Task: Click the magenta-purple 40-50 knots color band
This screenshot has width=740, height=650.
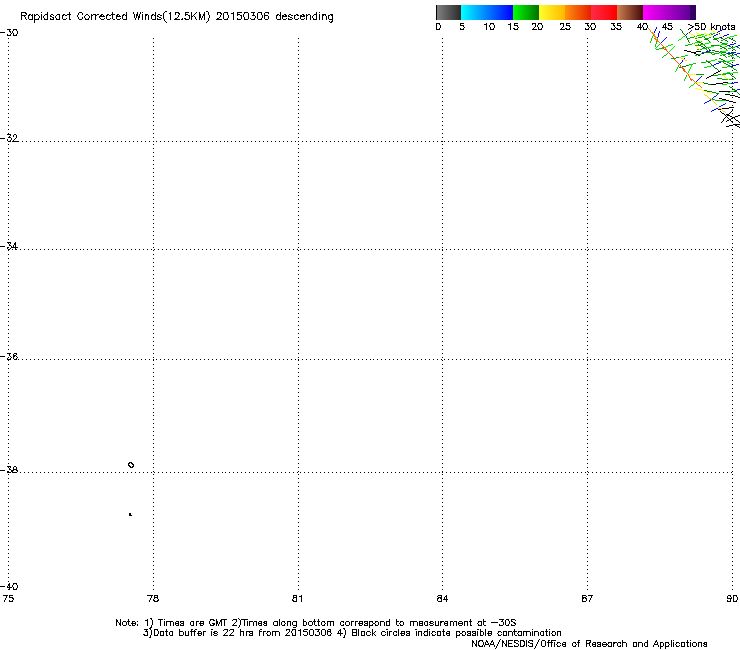Action: (669, 12)
